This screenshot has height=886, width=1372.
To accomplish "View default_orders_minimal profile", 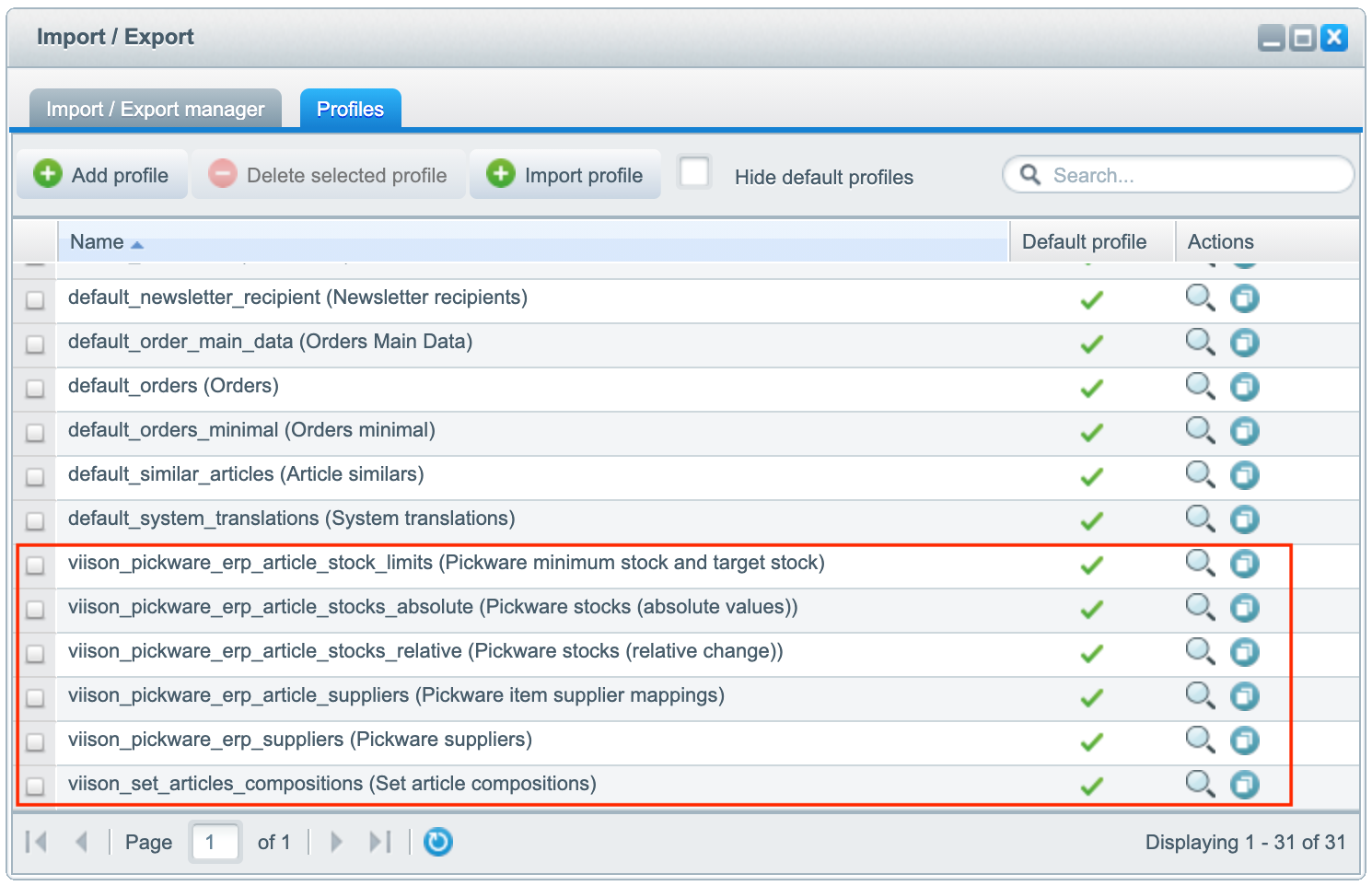I will point(1200,431).
